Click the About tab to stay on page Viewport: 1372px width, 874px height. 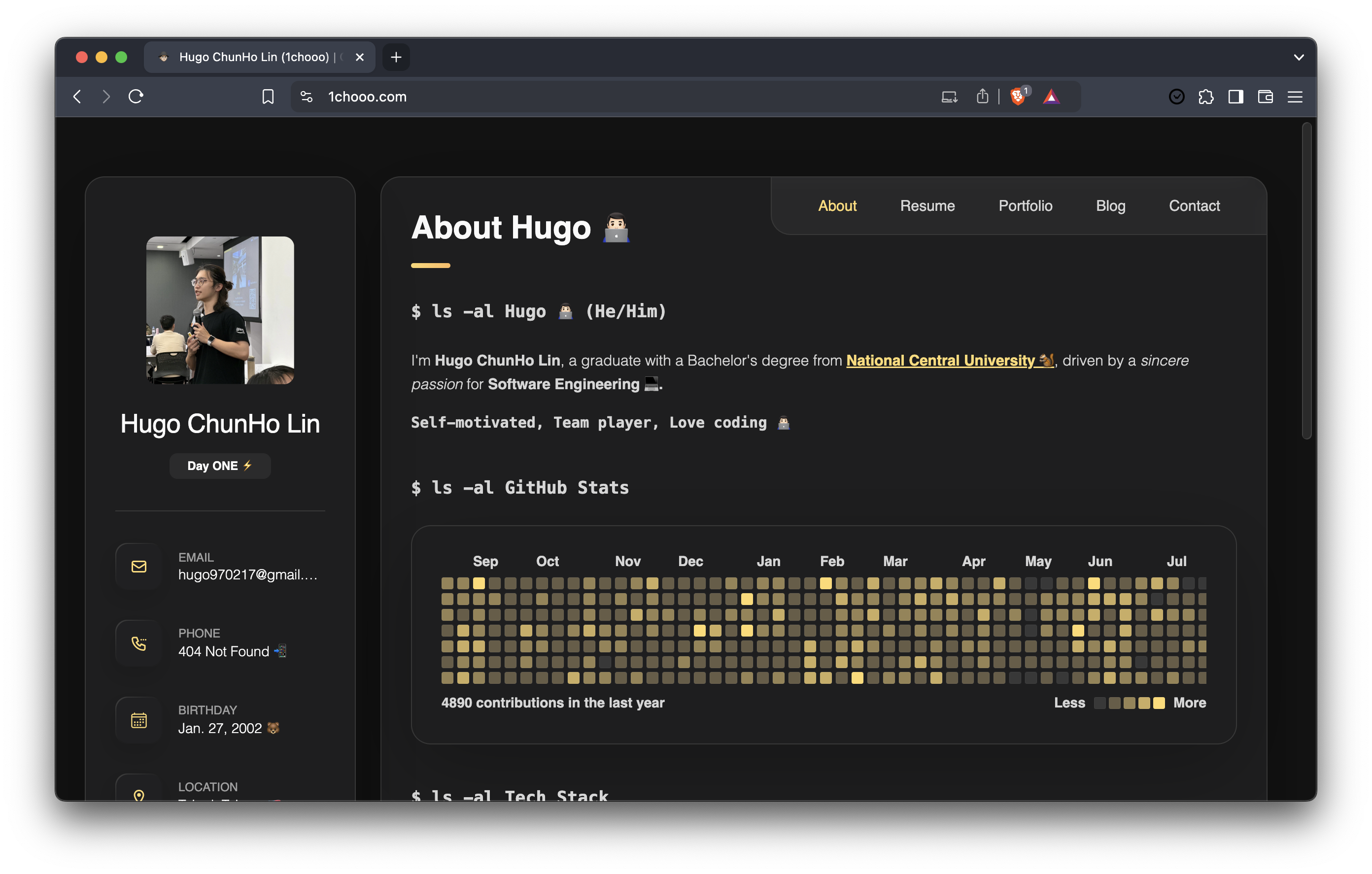tap(838, 206)
